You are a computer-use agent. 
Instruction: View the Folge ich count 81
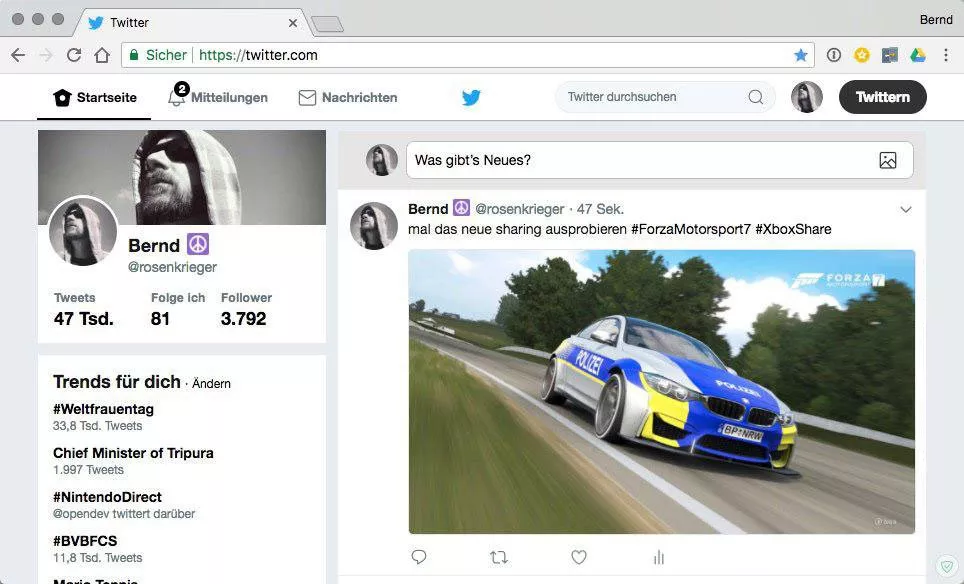160,318
